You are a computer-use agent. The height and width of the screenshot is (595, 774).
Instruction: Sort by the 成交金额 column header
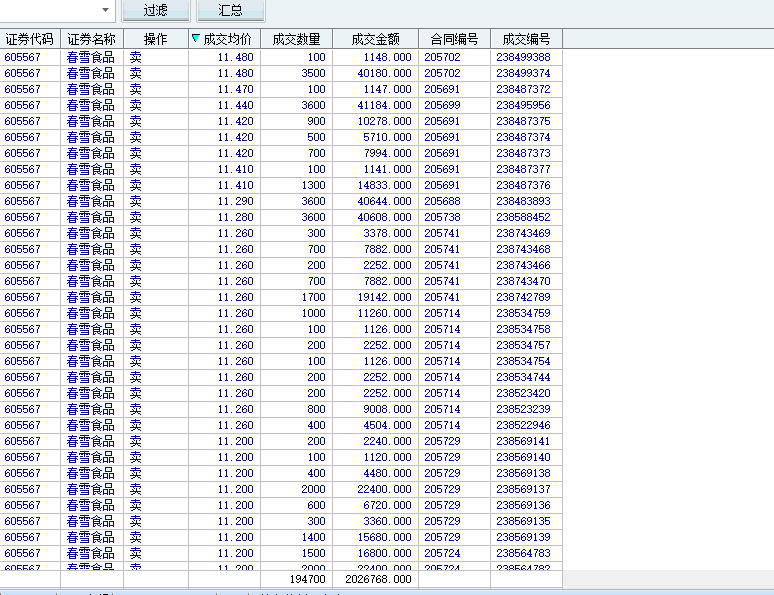(376, 39)
